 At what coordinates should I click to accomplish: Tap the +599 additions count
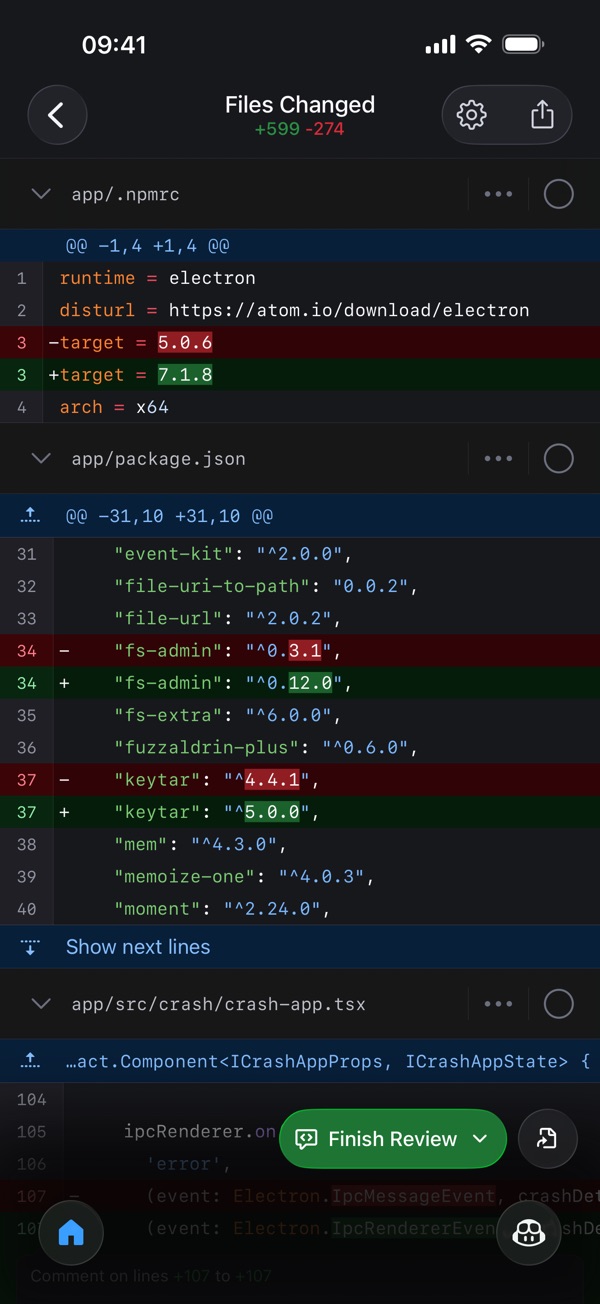coord(277,129)
